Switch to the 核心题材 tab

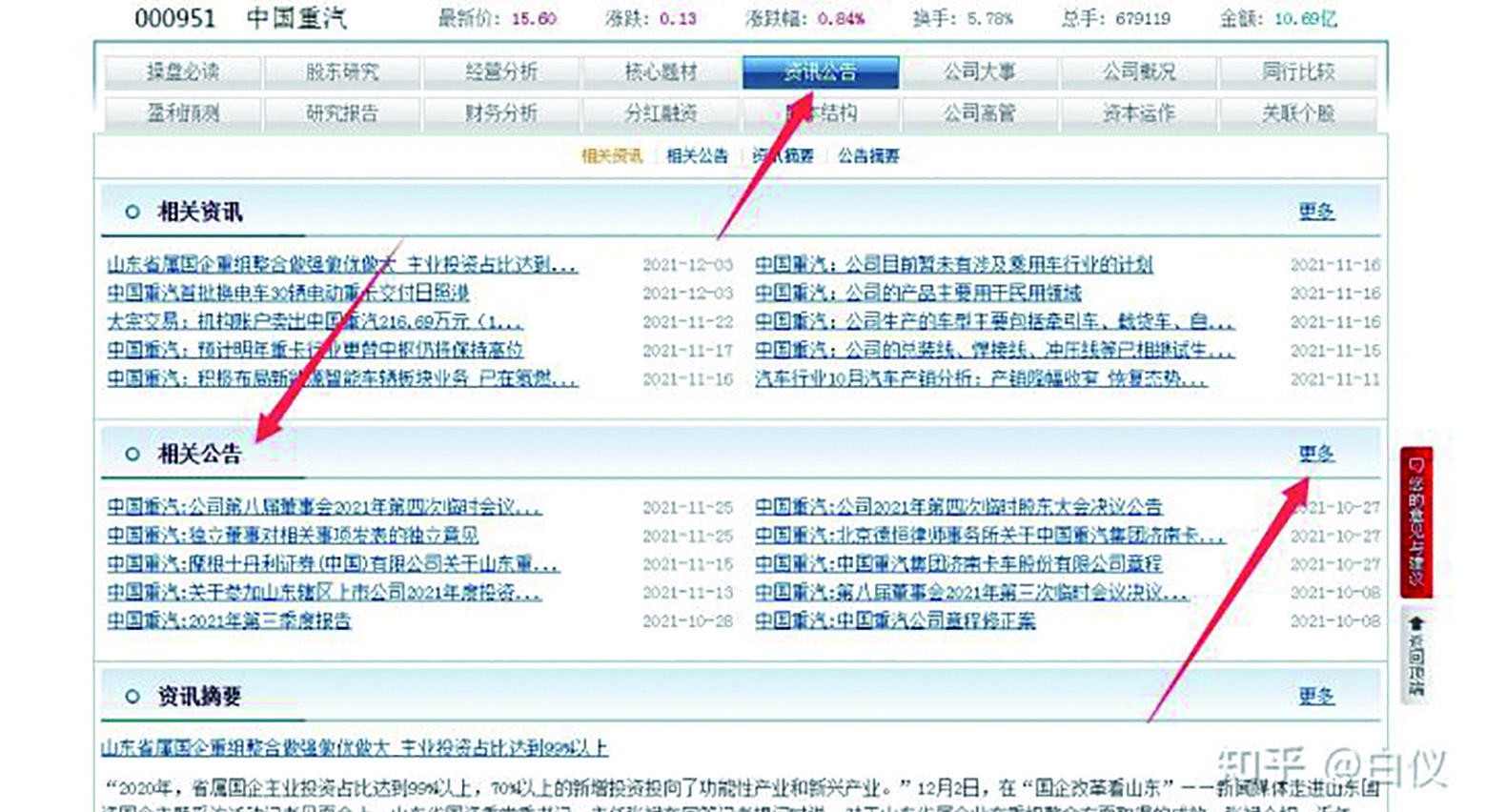click(x=662, y=71)
